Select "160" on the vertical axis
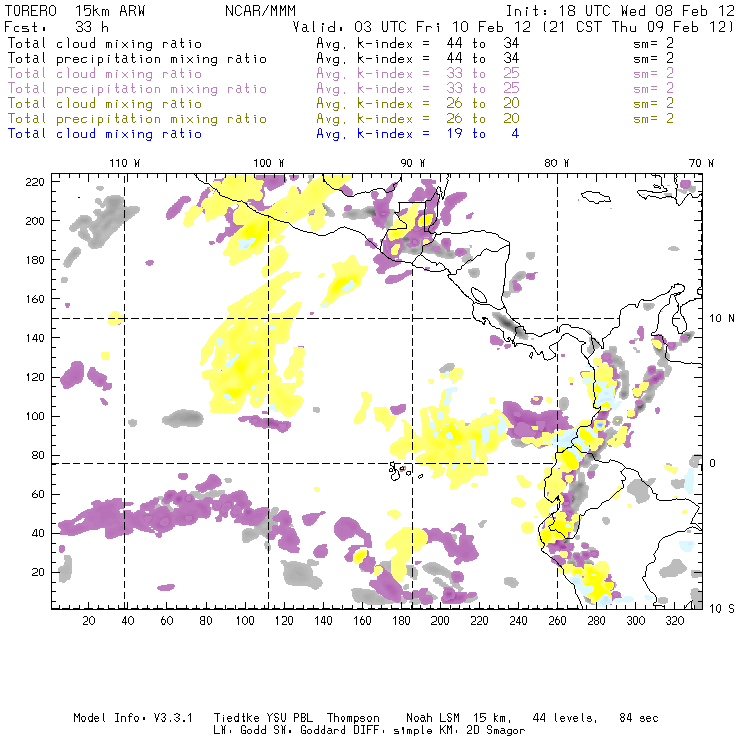Image resolution: width=740 pixels, height=740 pixels. 35,299
